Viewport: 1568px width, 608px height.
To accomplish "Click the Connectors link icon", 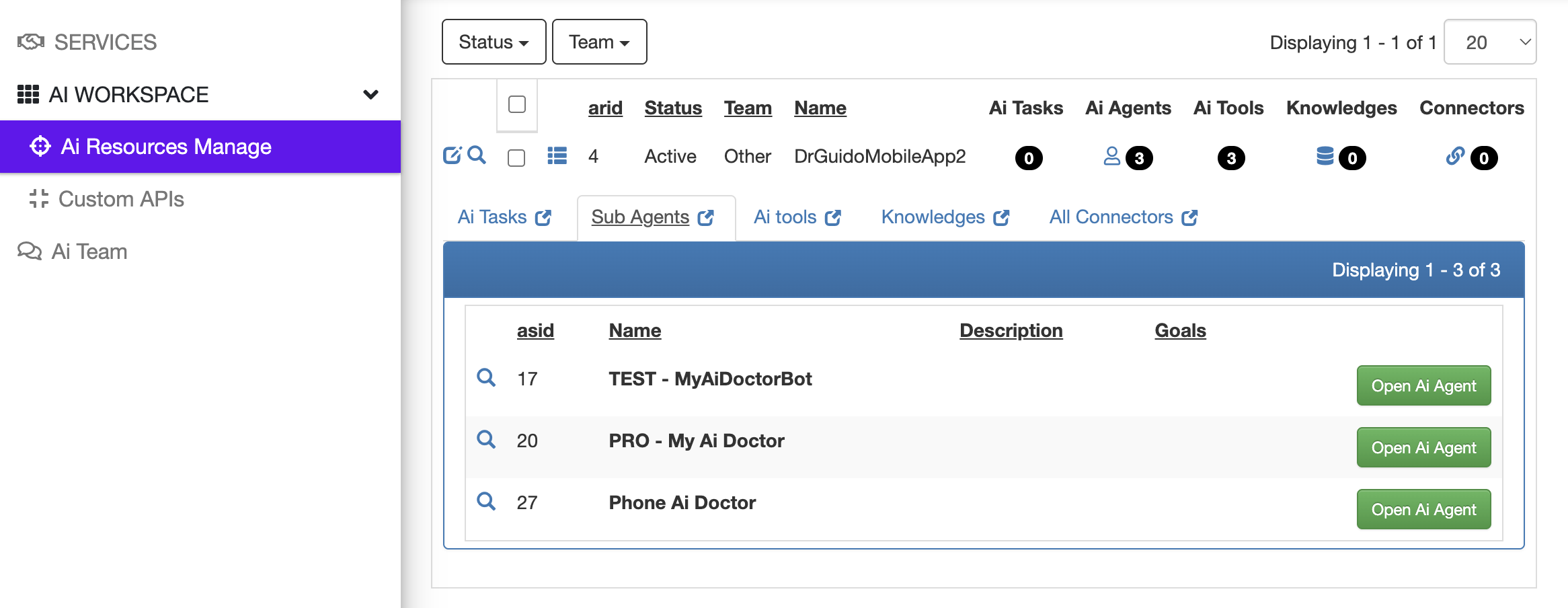I will click(x=1455, y=157).
